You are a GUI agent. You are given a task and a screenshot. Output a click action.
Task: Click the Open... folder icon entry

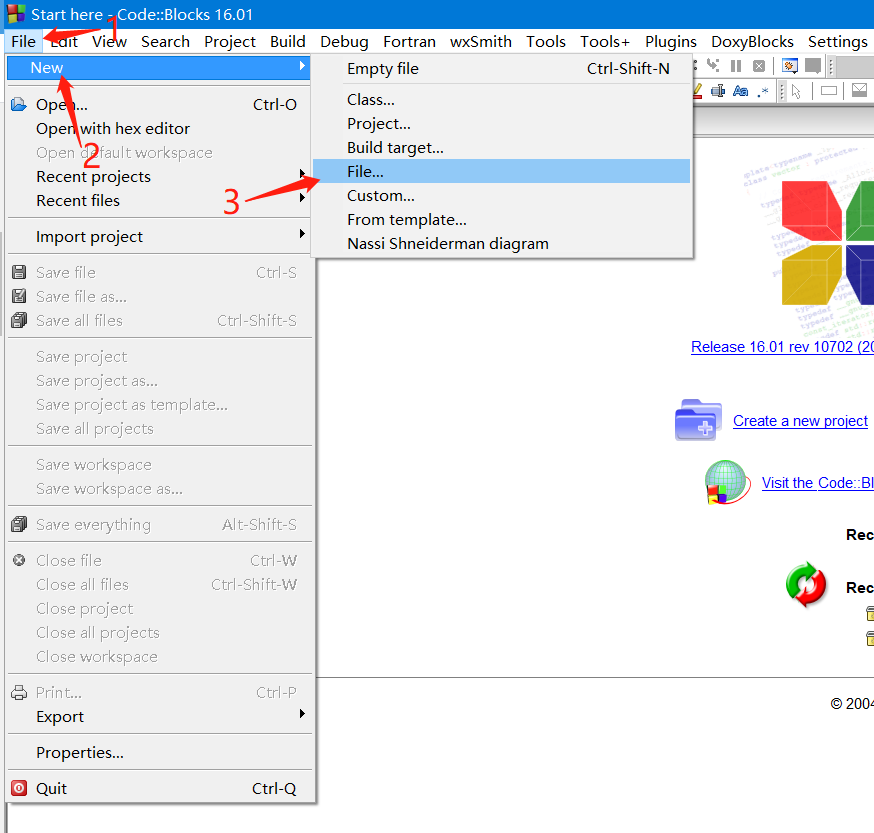(19, 104)
